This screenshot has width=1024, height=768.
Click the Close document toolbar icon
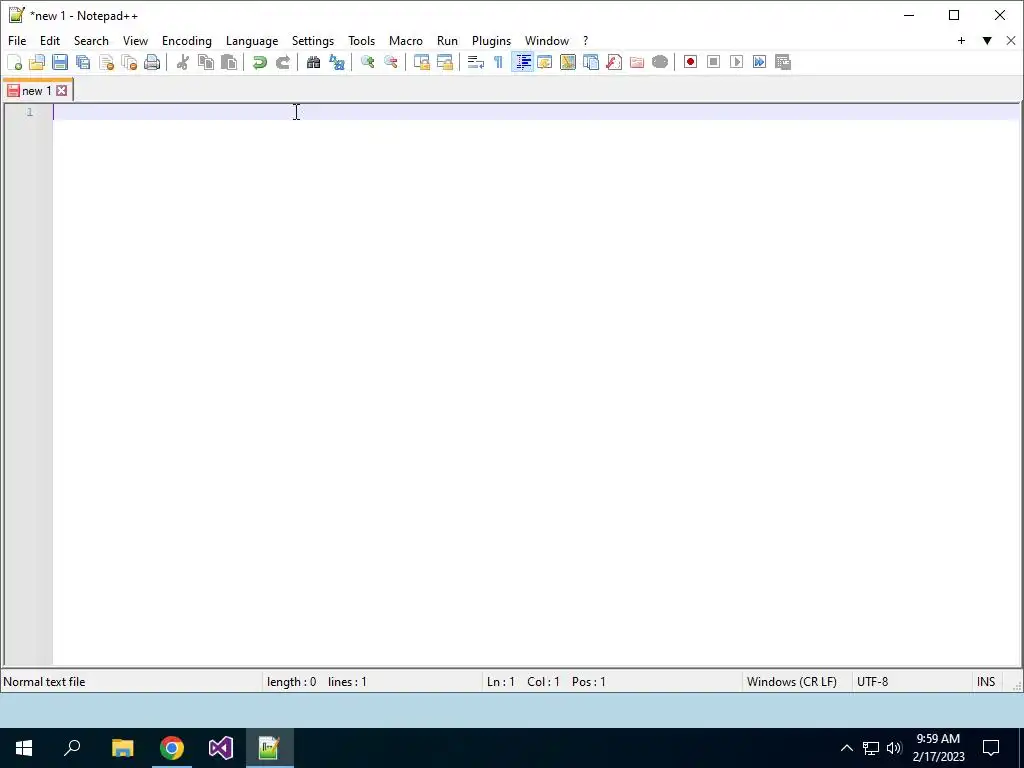106,62
